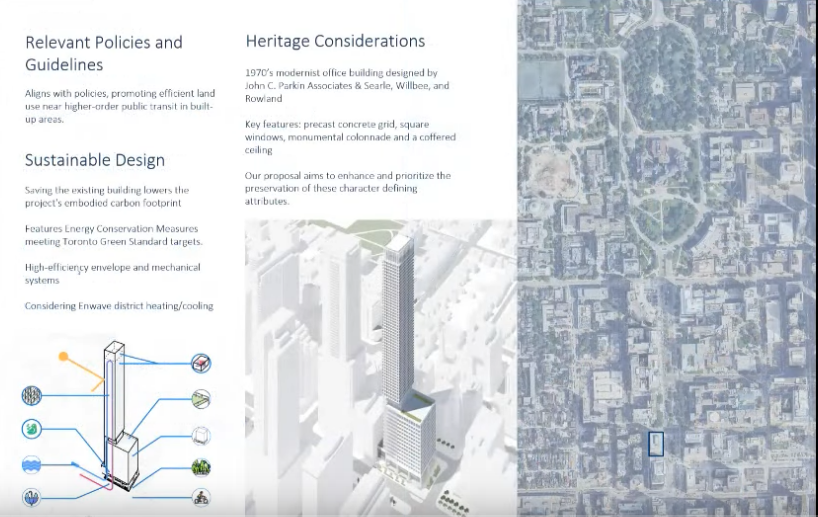Click the Toronto Green Standard targets line
This screenshot has height=517, width=818.
tap(113, 242)
